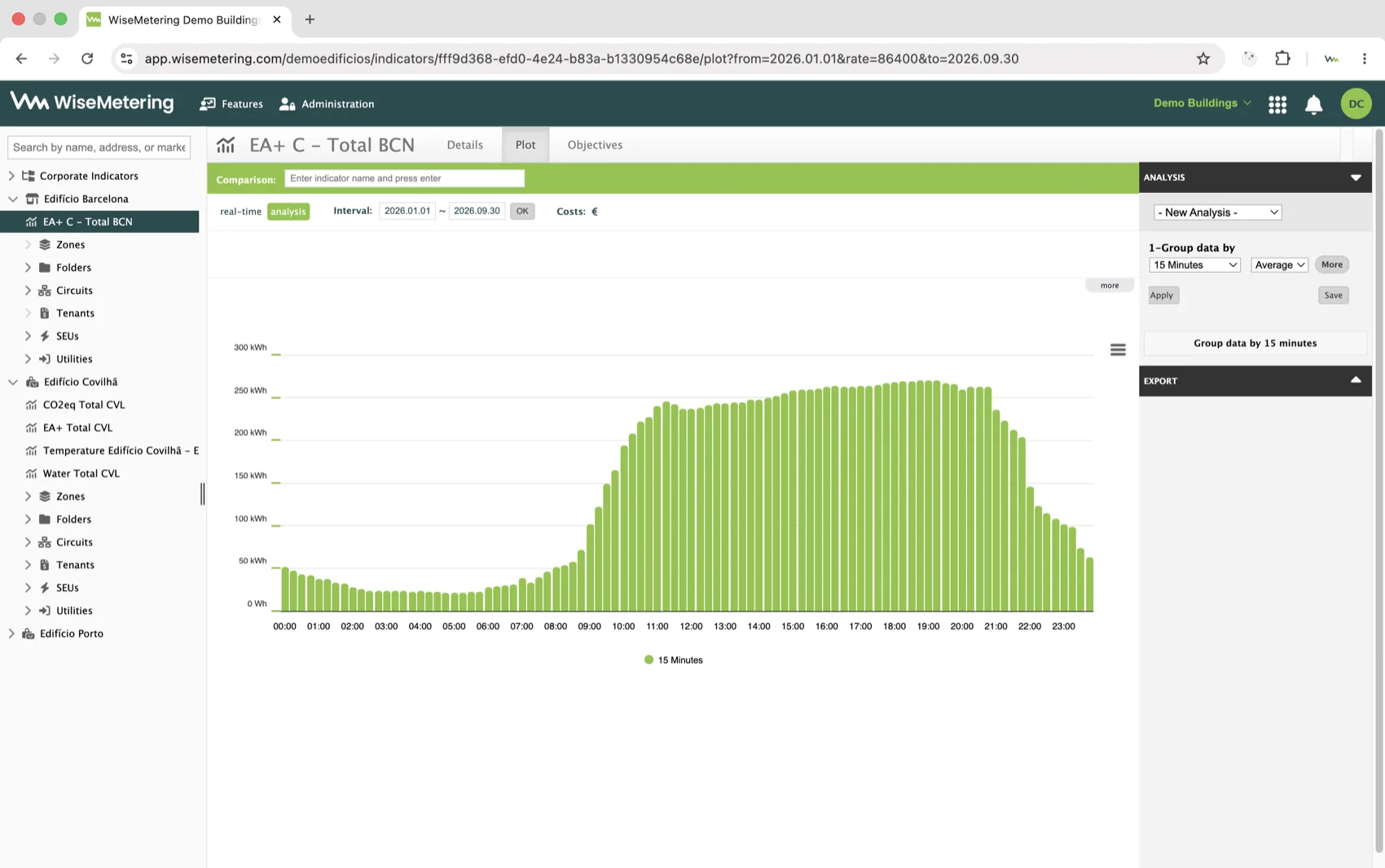This screenshot has height=868, width=1385.
Task: Click the Folders icon under Covilhã
Action: 45,519
